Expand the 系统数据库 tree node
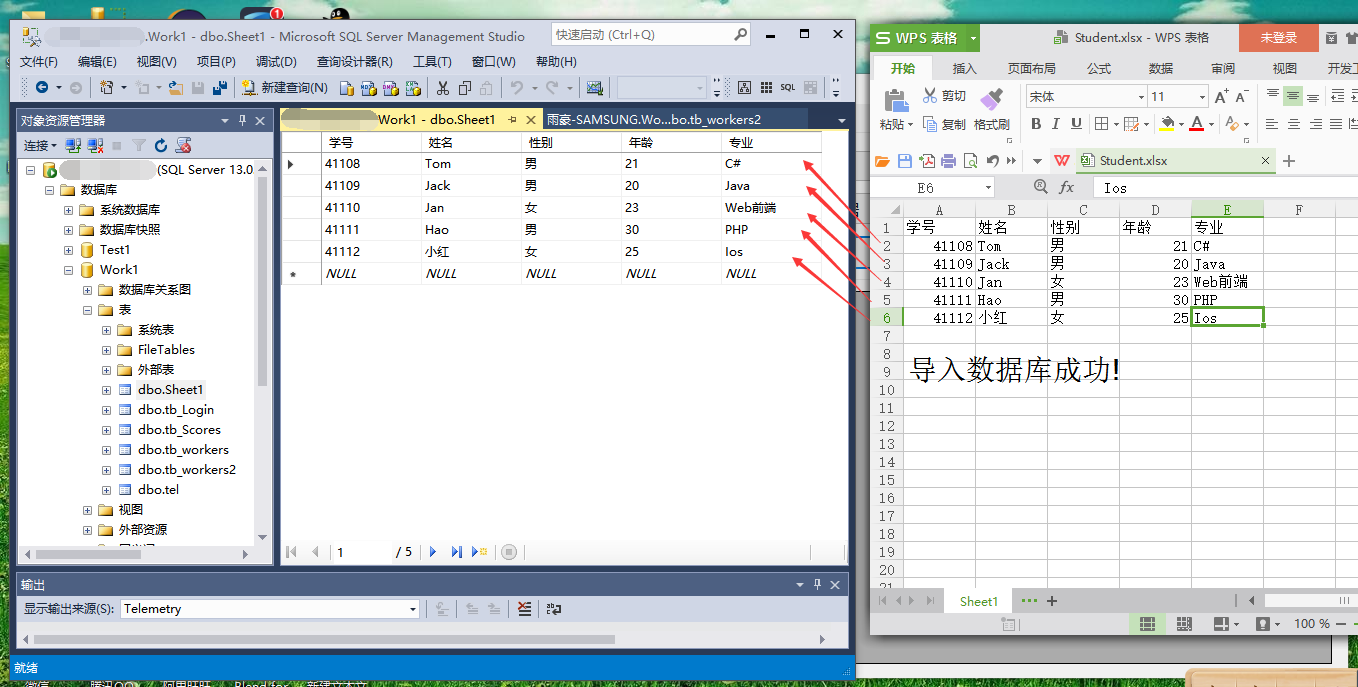 click(69, 210)
